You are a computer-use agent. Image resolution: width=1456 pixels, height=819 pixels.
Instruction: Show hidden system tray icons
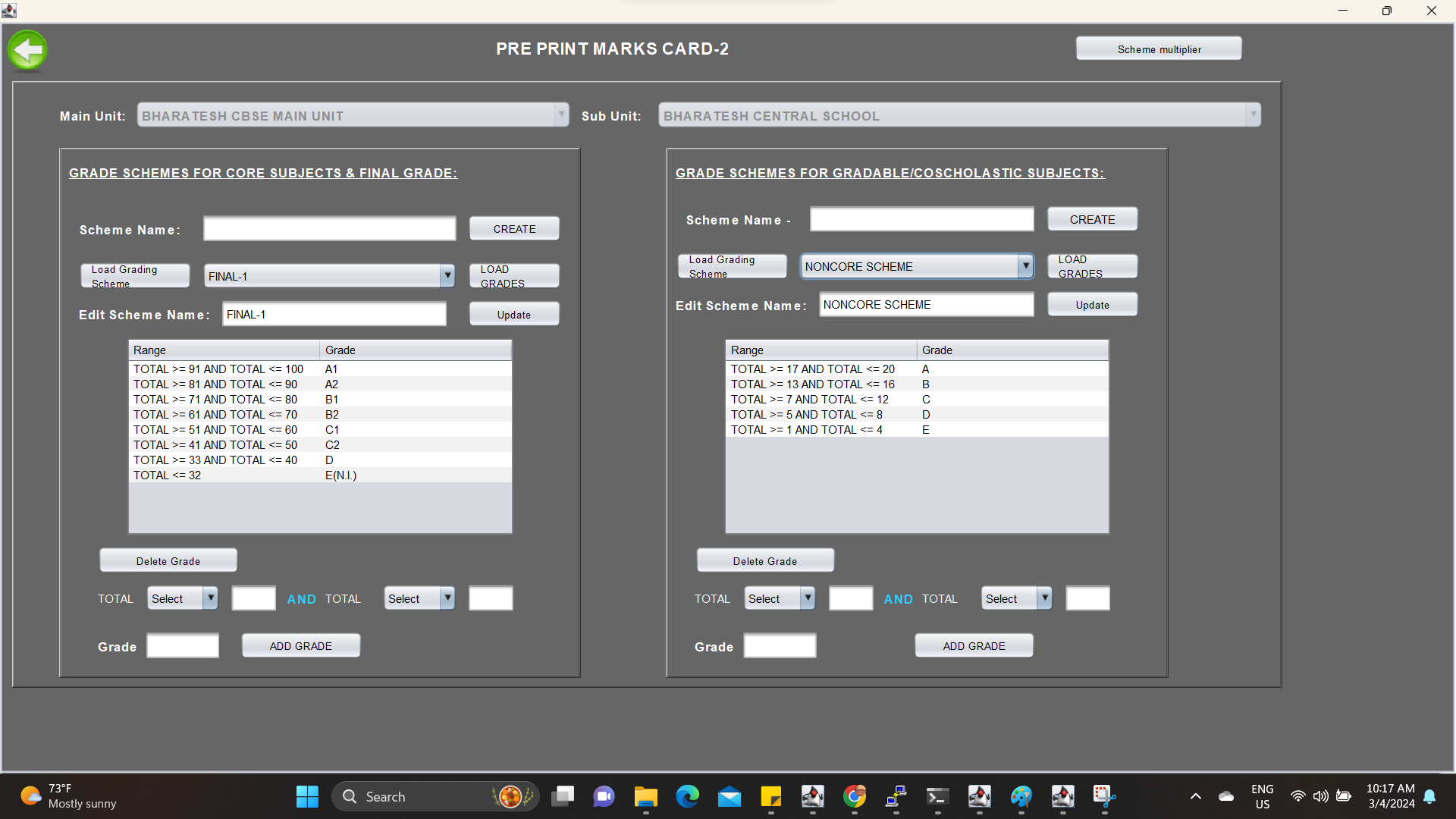tap(1195, 796)
